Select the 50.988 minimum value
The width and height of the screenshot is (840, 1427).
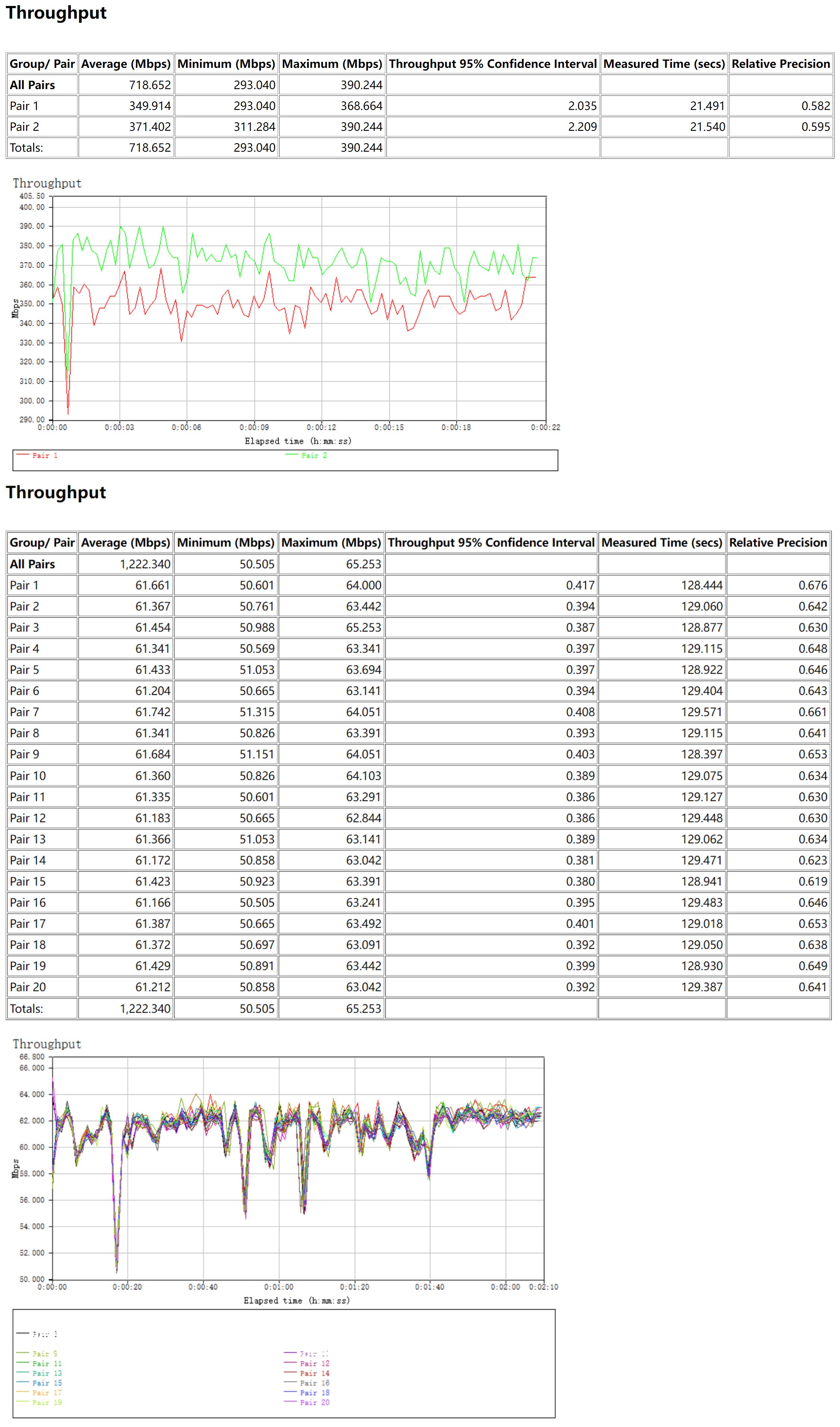click(x=257, y=628)
